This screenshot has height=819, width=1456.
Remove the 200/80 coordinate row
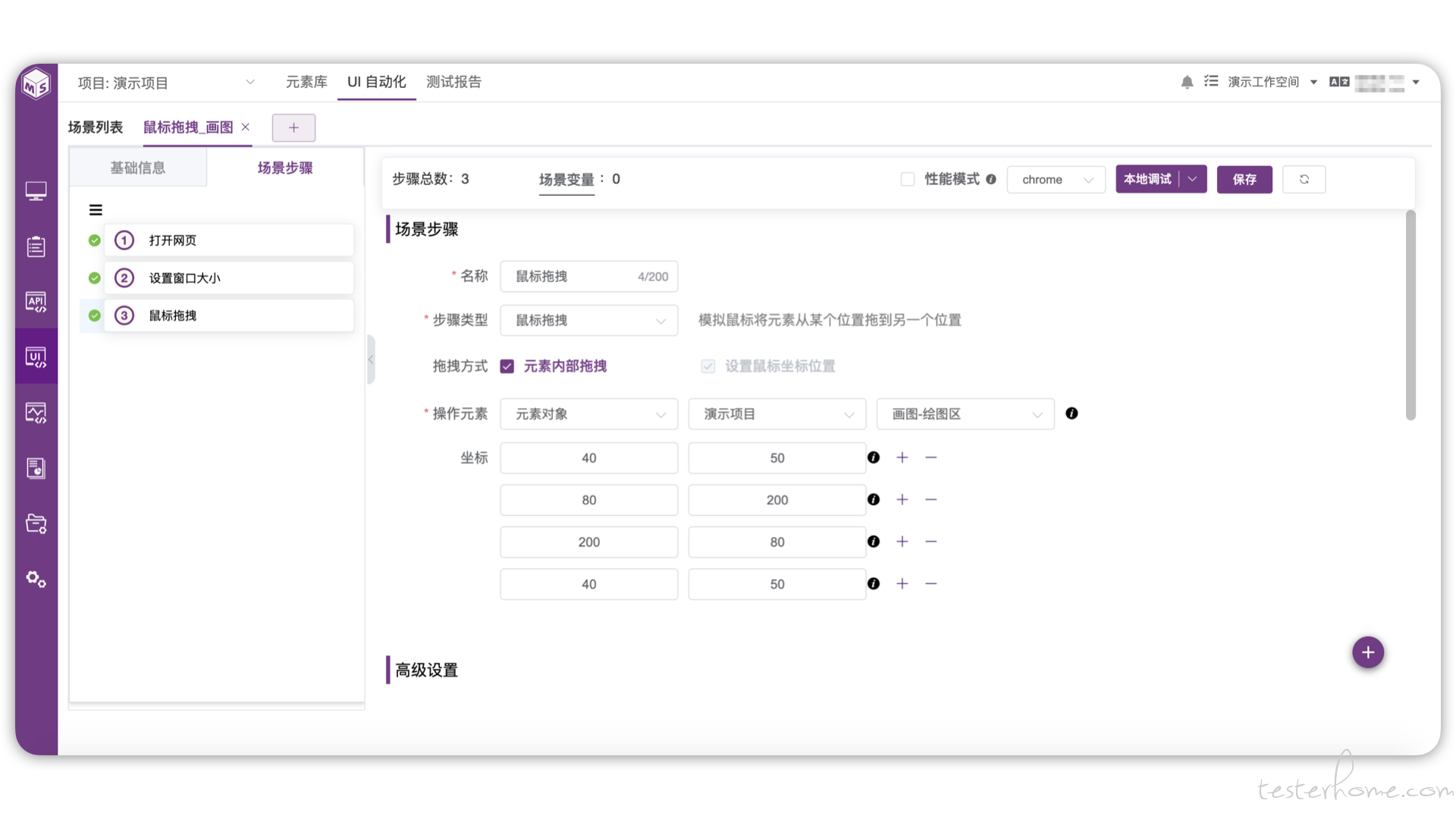tap(931, 541)
